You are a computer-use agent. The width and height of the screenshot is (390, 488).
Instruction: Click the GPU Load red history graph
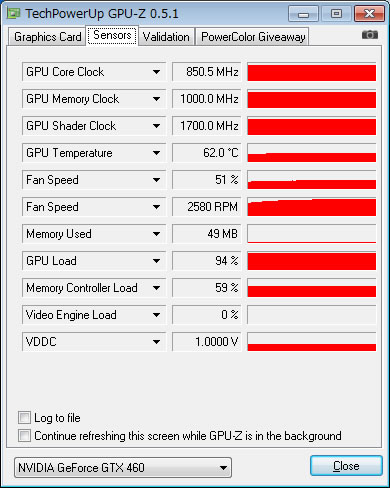click(x=312, y=261)
